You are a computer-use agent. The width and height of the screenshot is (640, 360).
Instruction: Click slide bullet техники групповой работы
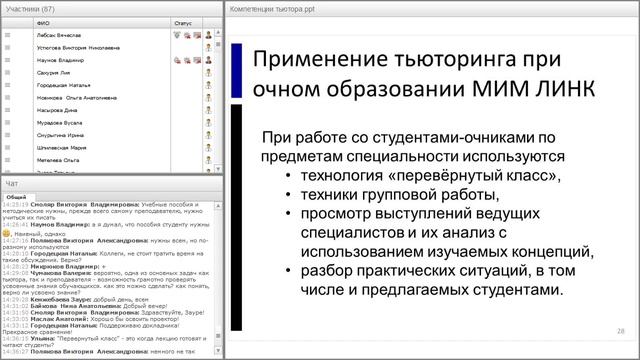tap(400, 195)
